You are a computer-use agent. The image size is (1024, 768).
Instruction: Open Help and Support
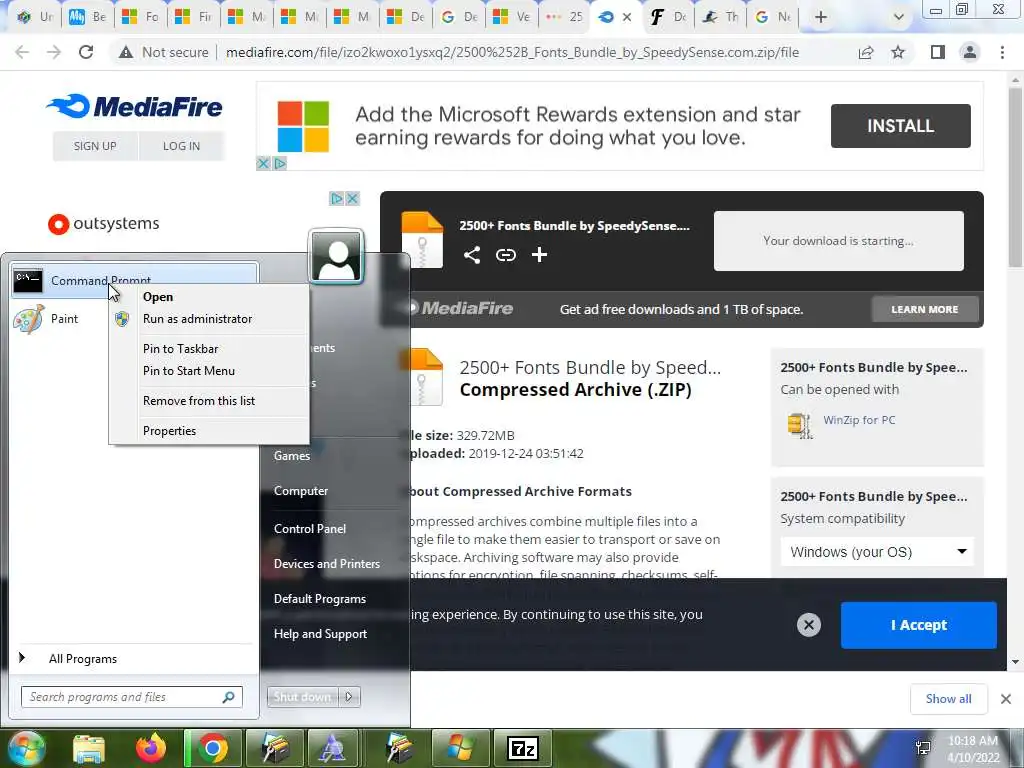pos(320,634)
